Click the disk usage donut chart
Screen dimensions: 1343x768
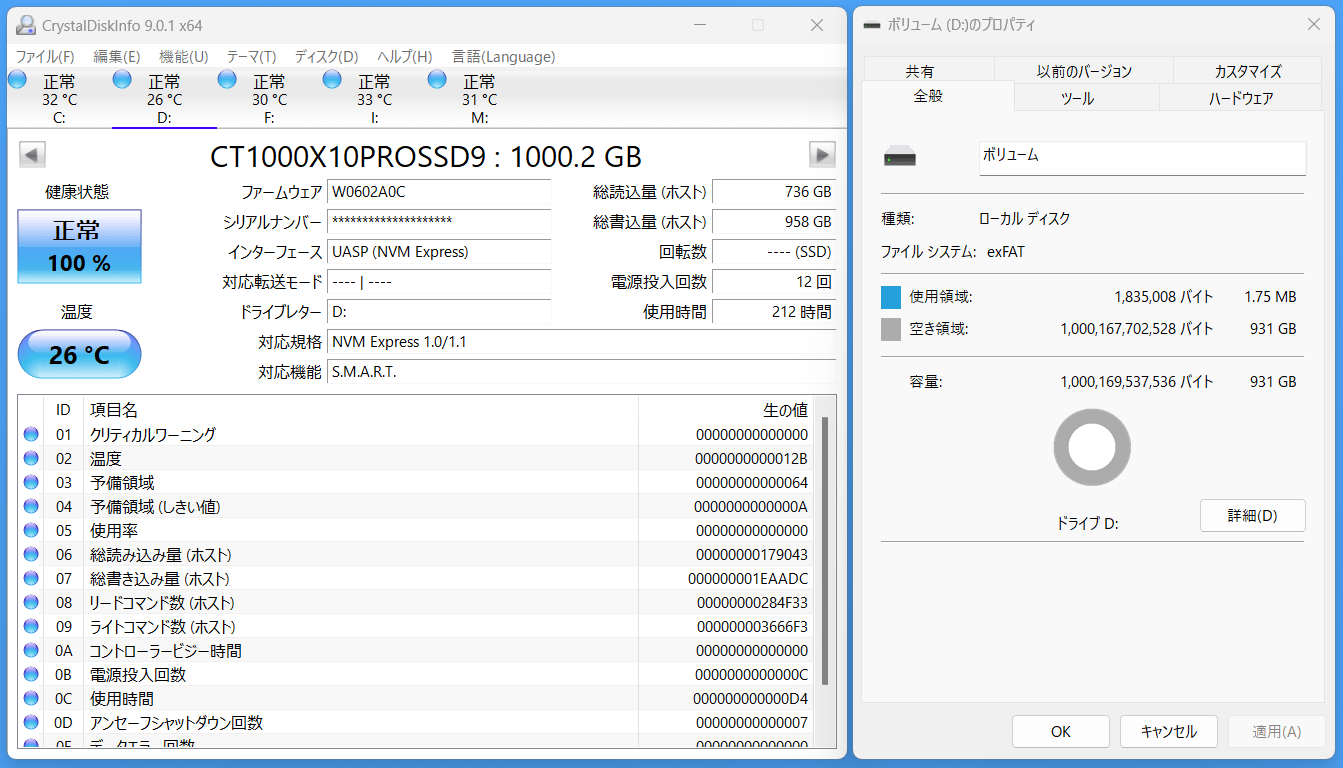click(x=1092, y=447)
